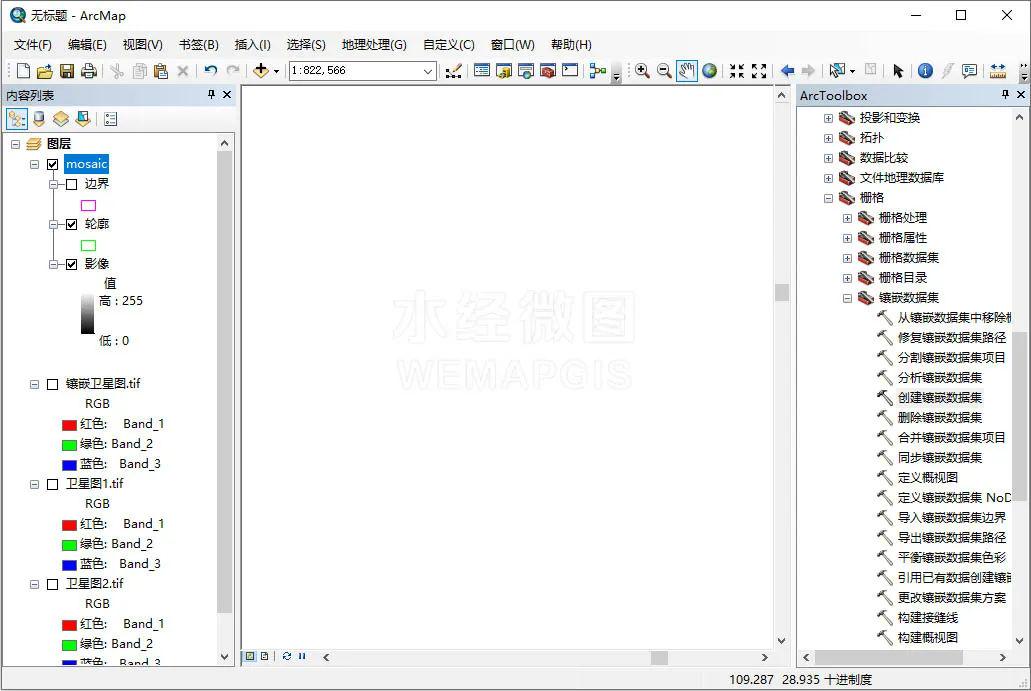Save the map with Save icon
The width and height of the screenshot is (1031, 691).
[66, 70]
